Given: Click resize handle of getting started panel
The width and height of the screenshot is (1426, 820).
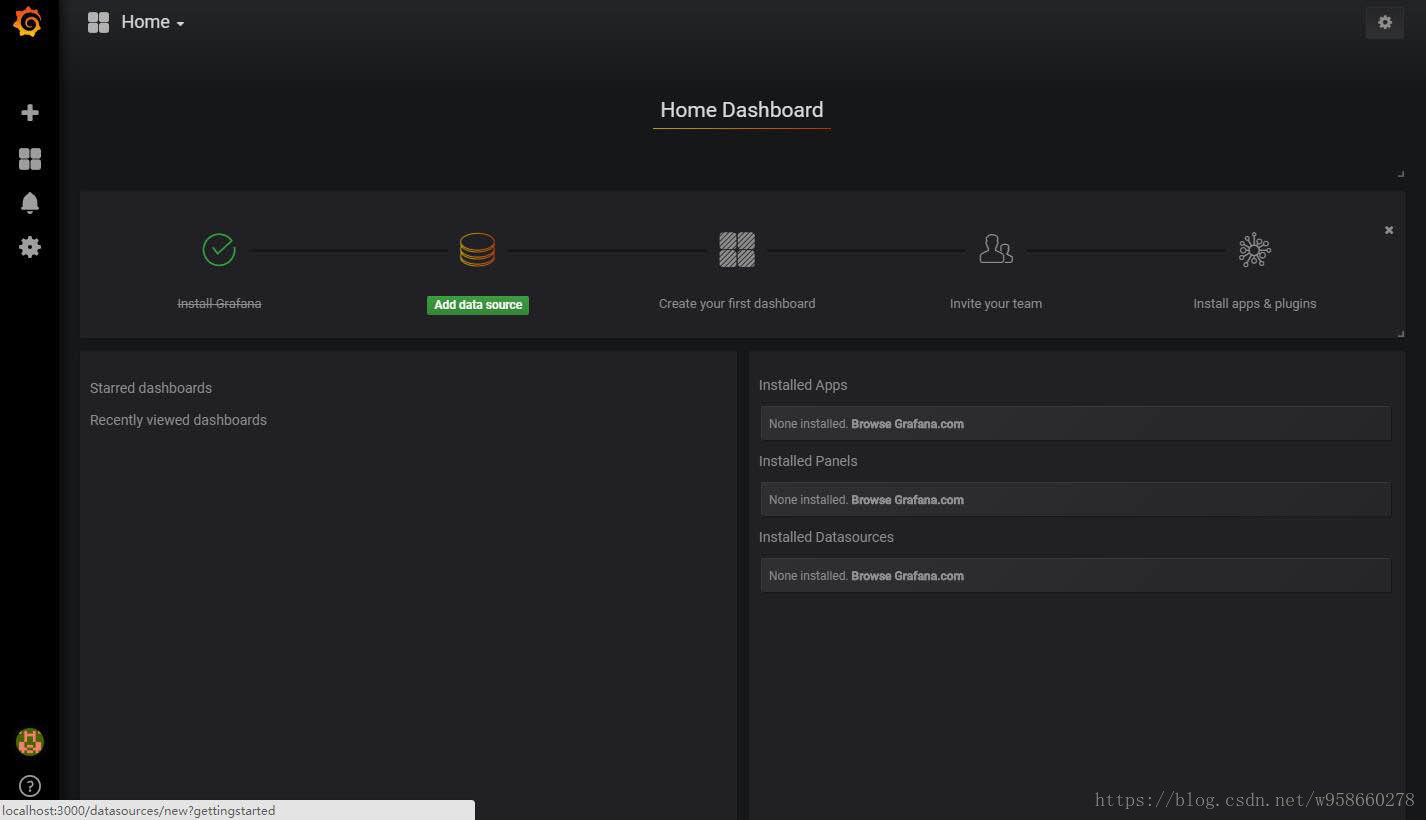Looking at the screenshot, I should coord(1400,333).
